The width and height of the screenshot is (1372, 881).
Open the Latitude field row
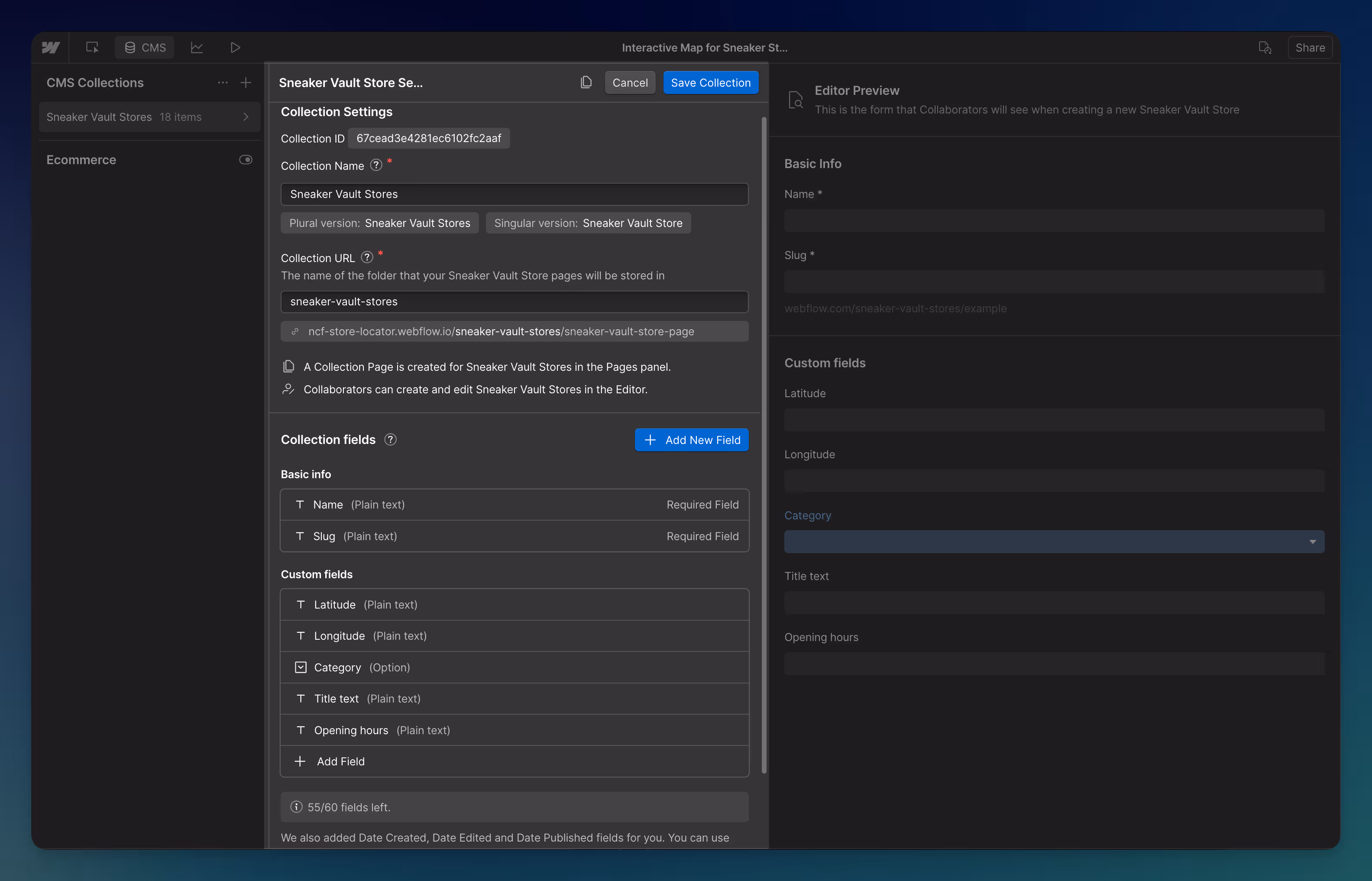(x=514, y=605)
